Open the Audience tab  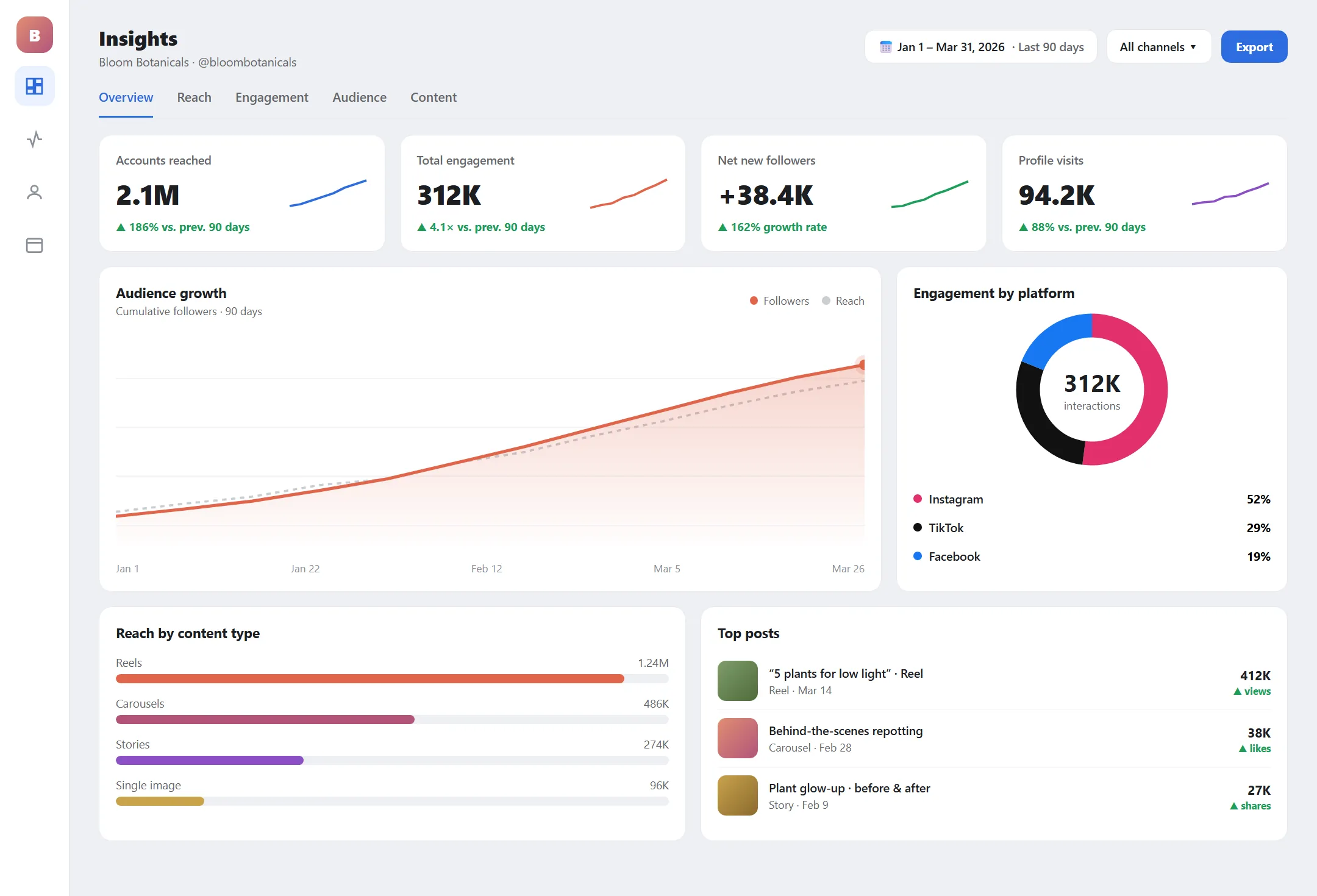[359, 98]
